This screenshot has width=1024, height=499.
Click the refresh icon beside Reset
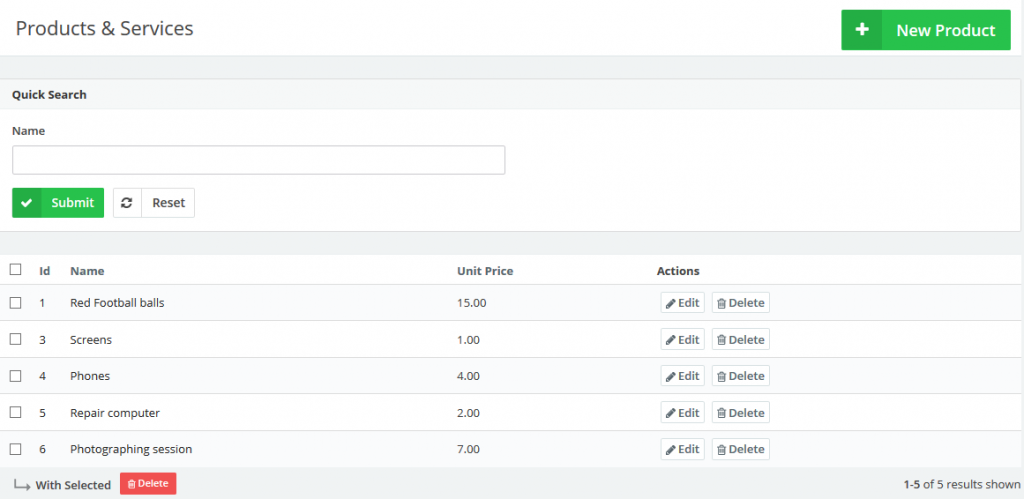coord(127,203)
